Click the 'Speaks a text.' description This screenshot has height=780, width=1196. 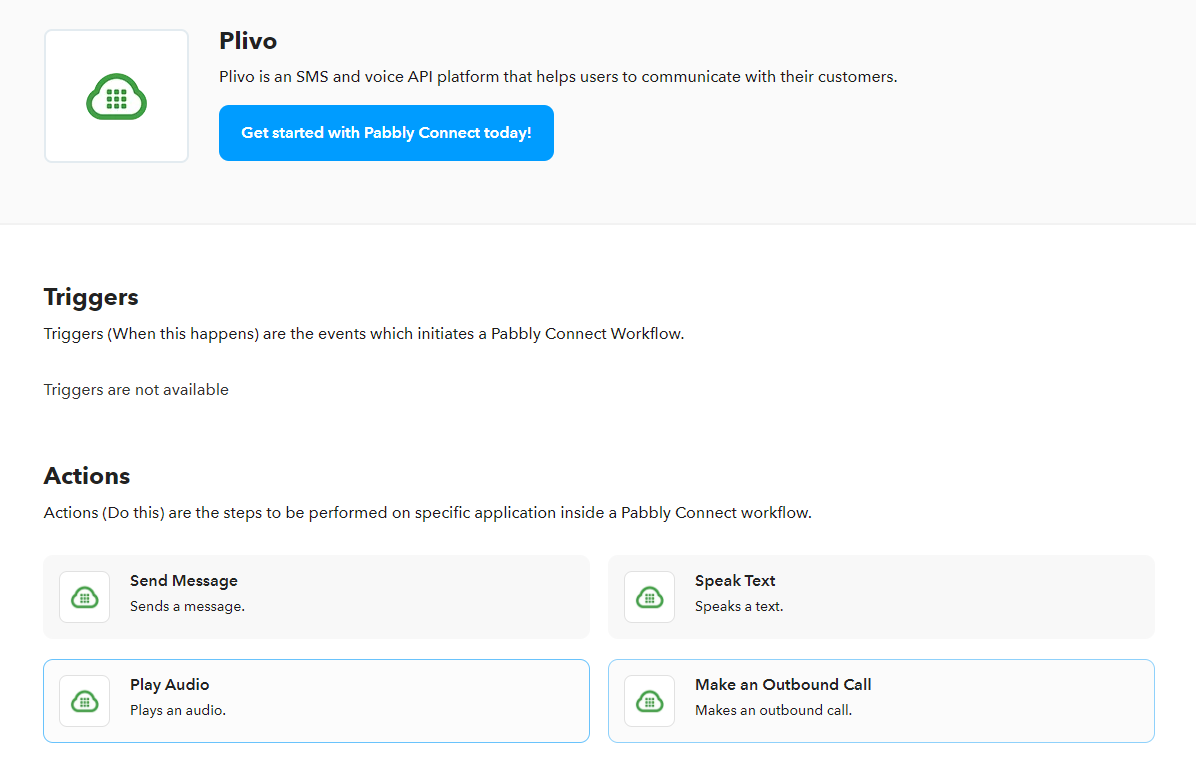[739, 606]
